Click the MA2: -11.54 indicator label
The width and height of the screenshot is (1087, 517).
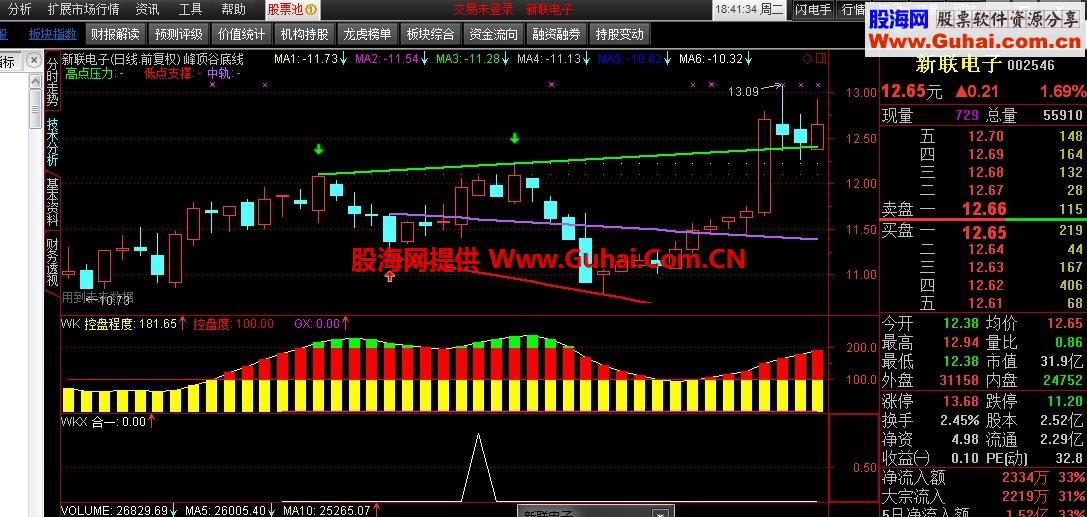[391, 59]
